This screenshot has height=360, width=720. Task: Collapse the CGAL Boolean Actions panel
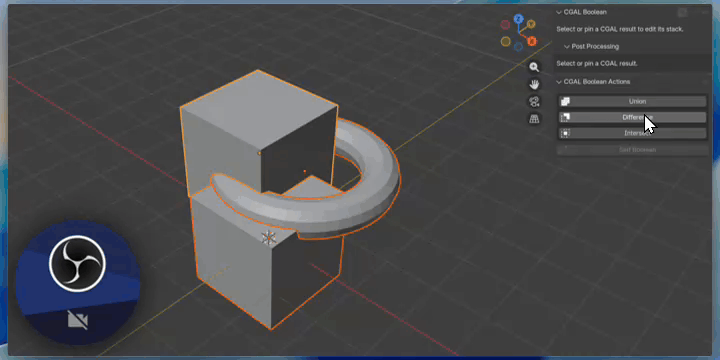click(559, 82)
